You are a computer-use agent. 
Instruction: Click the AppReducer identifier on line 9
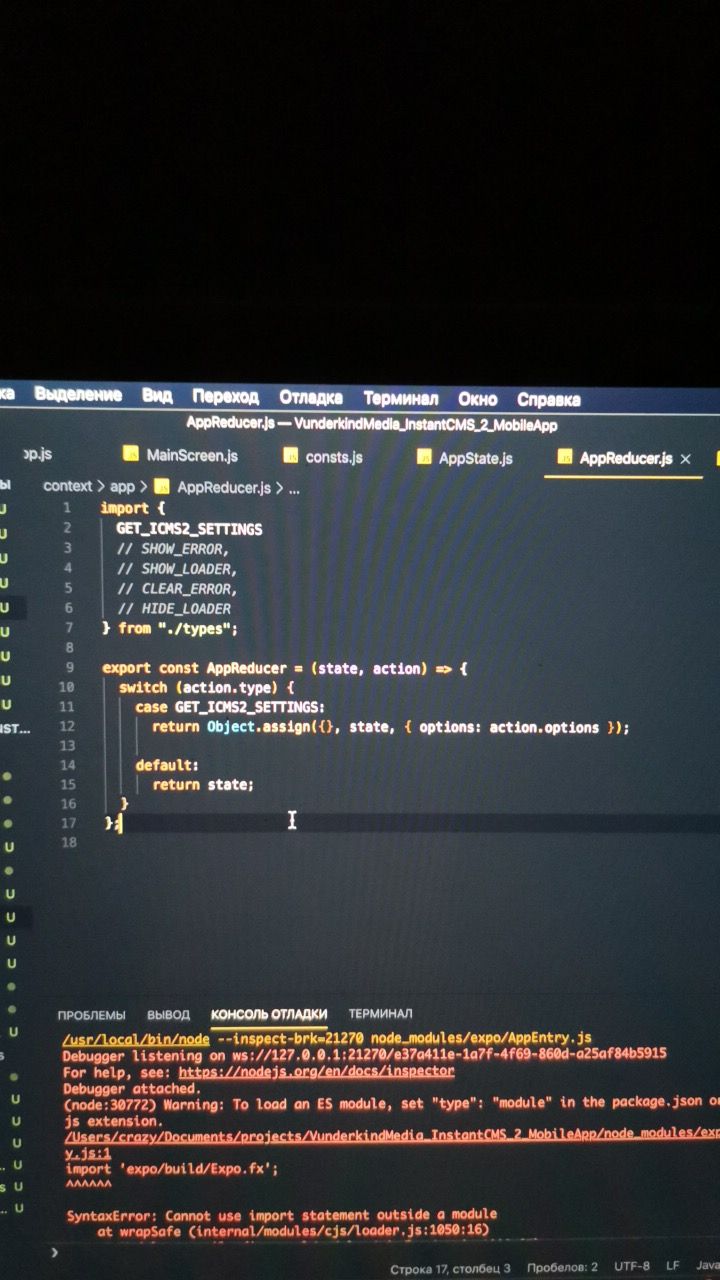click(248, 668)
